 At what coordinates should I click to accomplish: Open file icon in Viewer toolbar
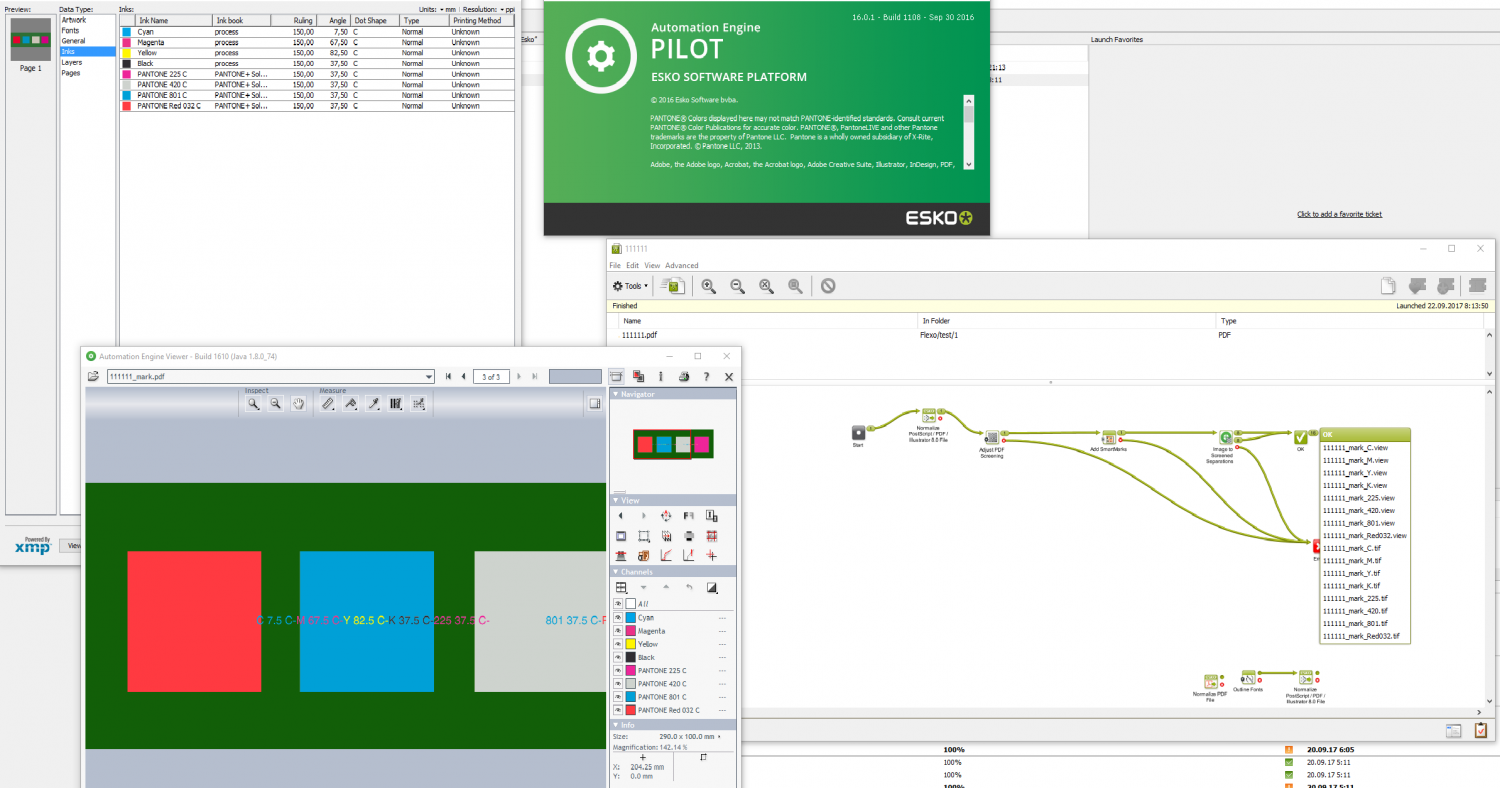pyautogui.click(x=93, y=377)
